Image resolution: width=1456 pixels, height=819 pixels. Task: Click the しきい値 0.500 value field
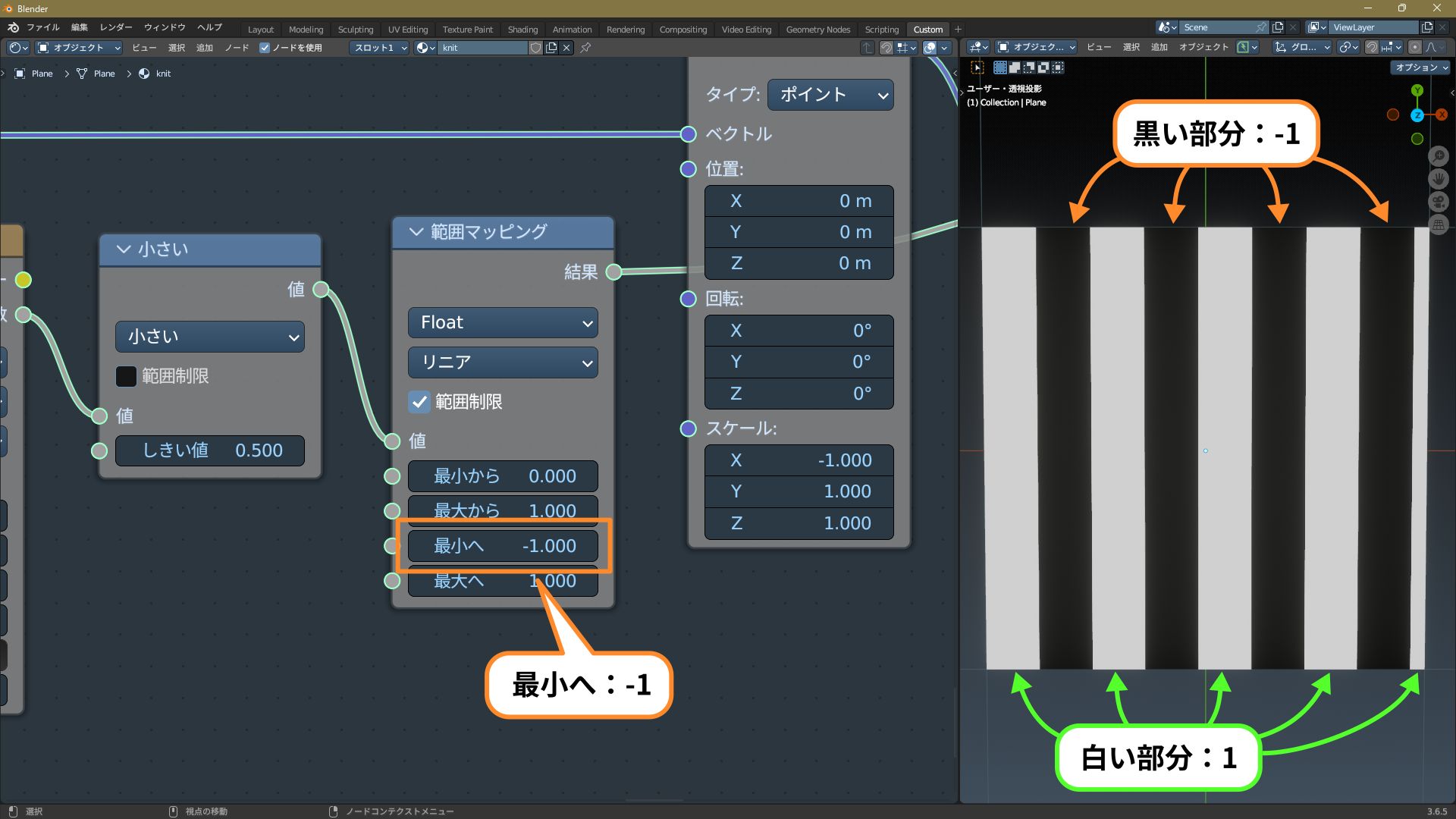[x=210, y=450]
